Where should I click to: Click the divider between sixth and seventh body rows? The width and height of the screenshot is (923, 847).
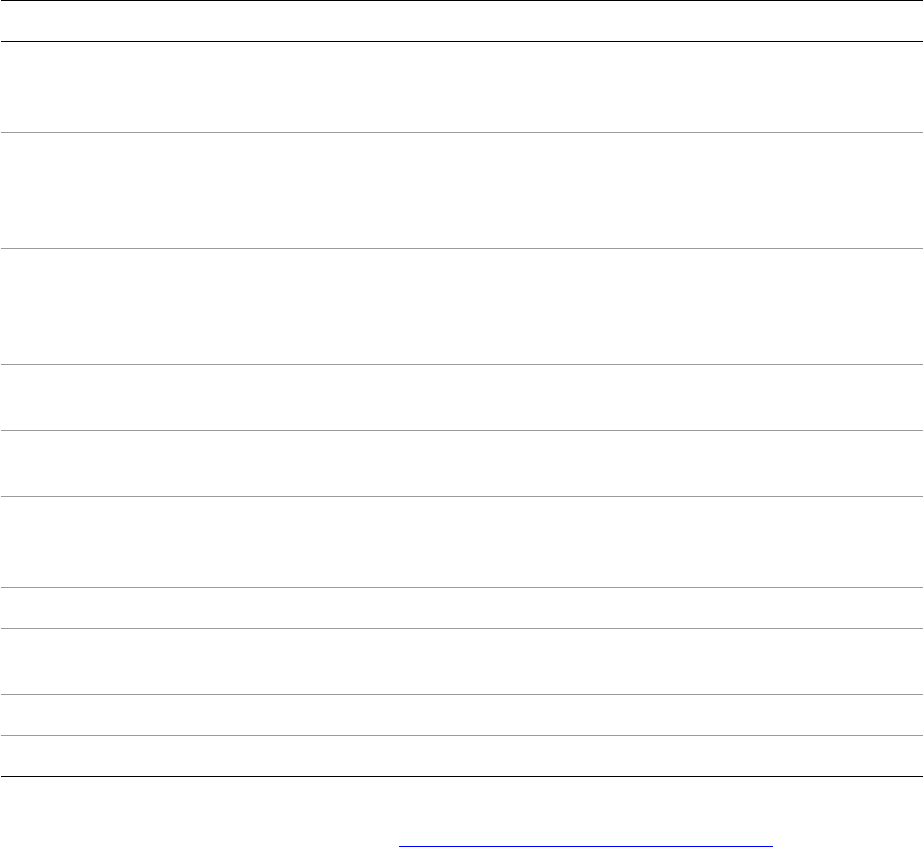461,587
